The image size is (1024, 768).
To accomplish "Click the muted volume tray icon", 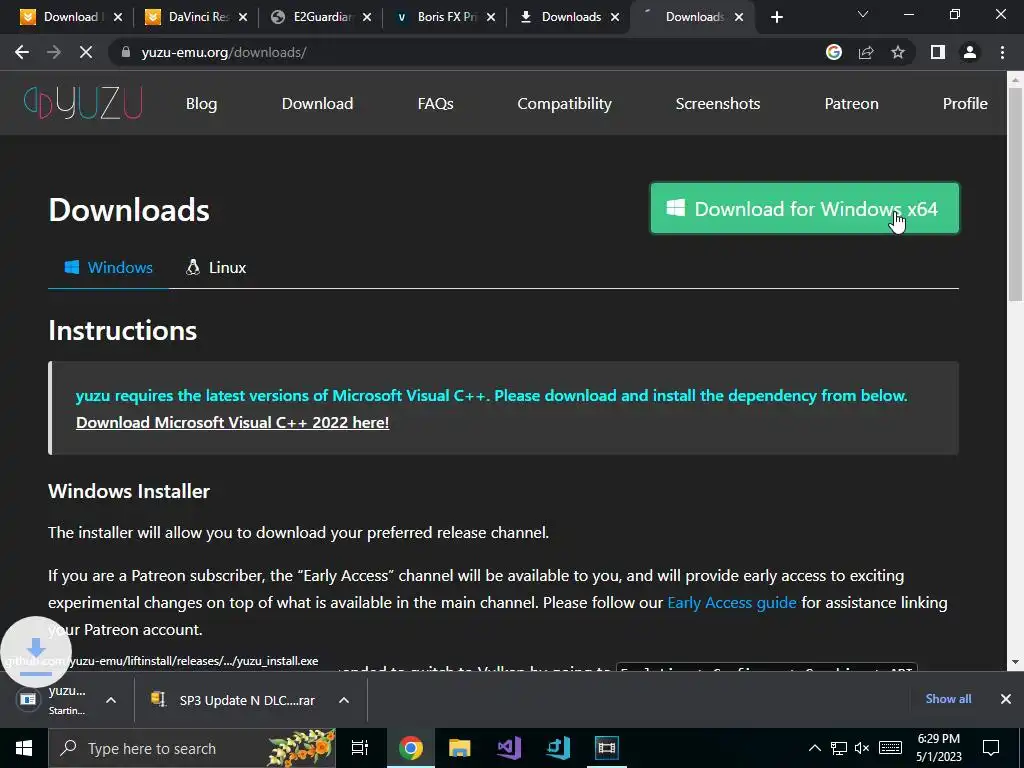I will 862,748.
